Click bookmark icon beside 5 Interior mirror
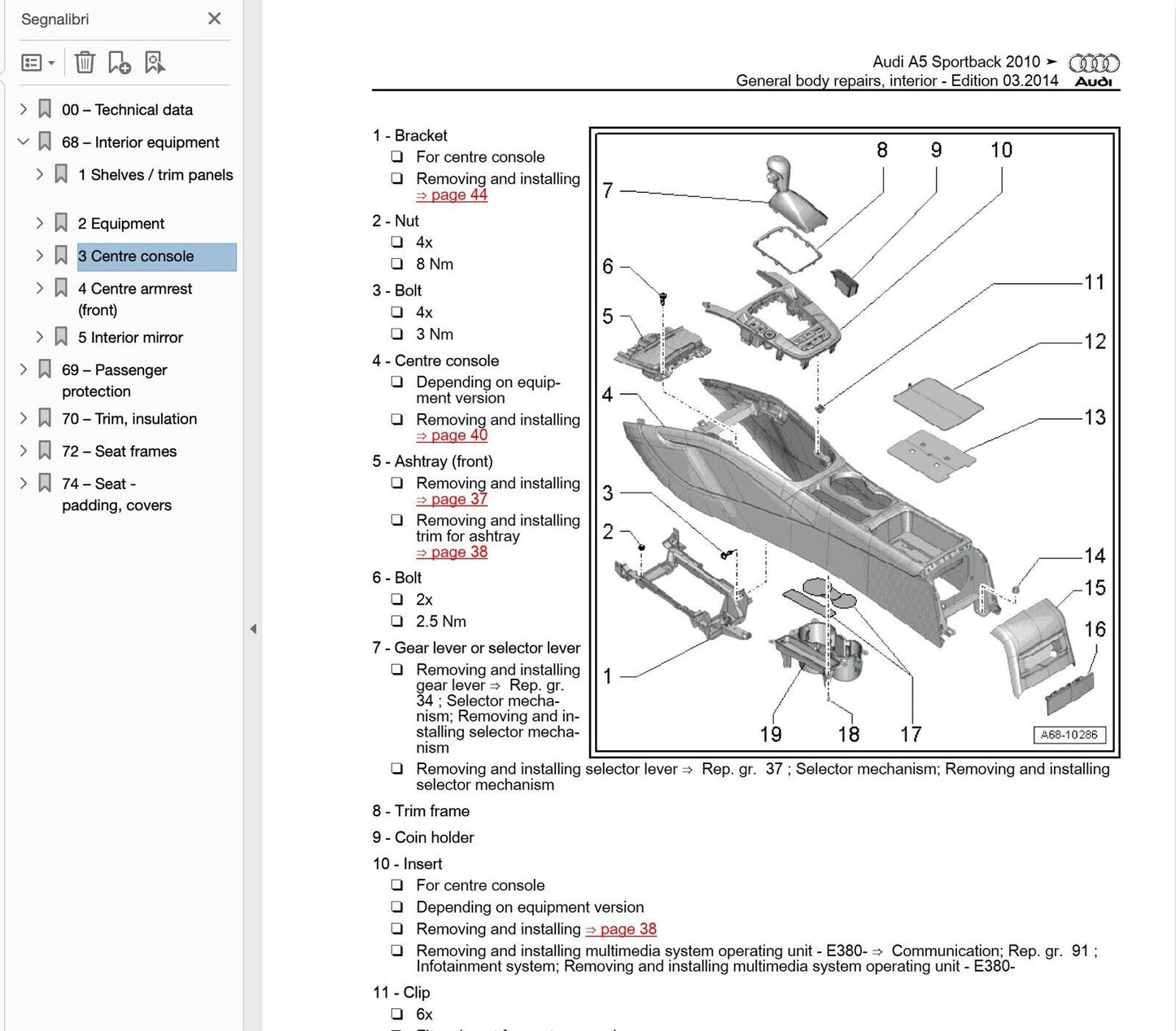This screenshot has width=1176, height=1031. [61, 337]
